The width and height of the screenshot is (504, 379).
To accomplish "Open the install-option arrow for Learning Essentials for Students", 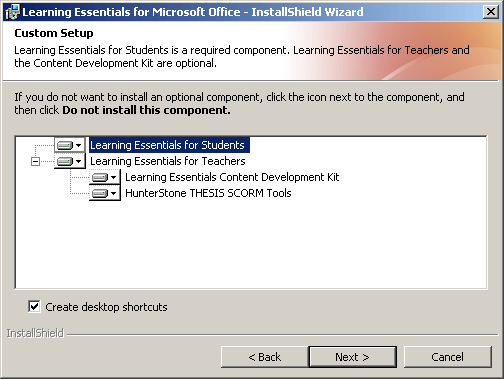I will (x=79, y=145).
